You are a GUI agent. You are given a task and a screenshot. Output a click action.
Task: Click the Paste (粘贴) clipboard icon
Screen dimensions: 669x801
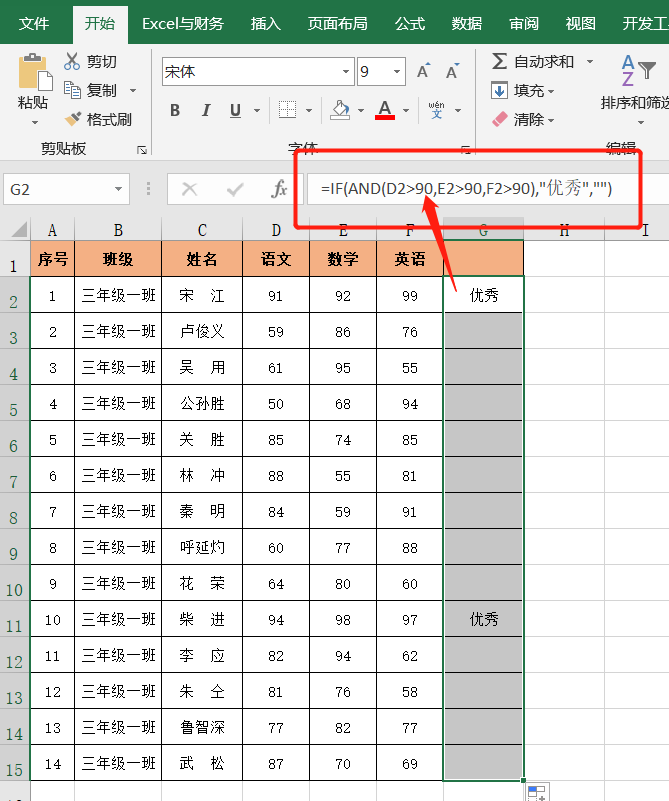[x=33, y=73]
